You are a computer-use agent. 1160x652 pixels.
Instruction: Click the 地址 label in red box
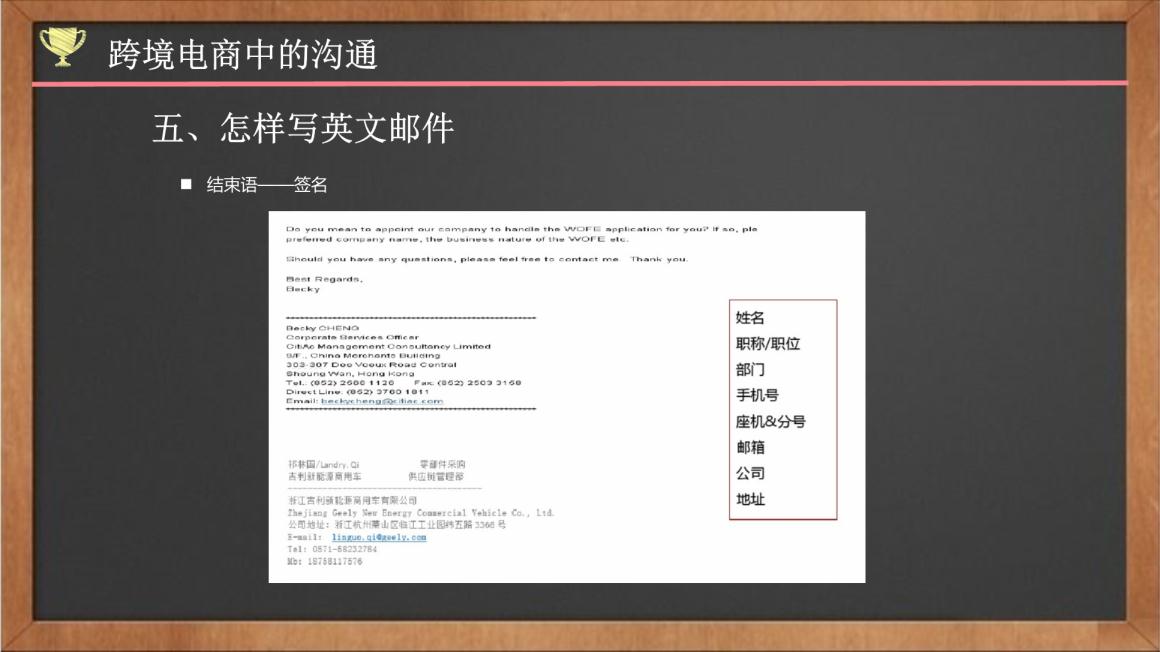(x=750, y=500)
